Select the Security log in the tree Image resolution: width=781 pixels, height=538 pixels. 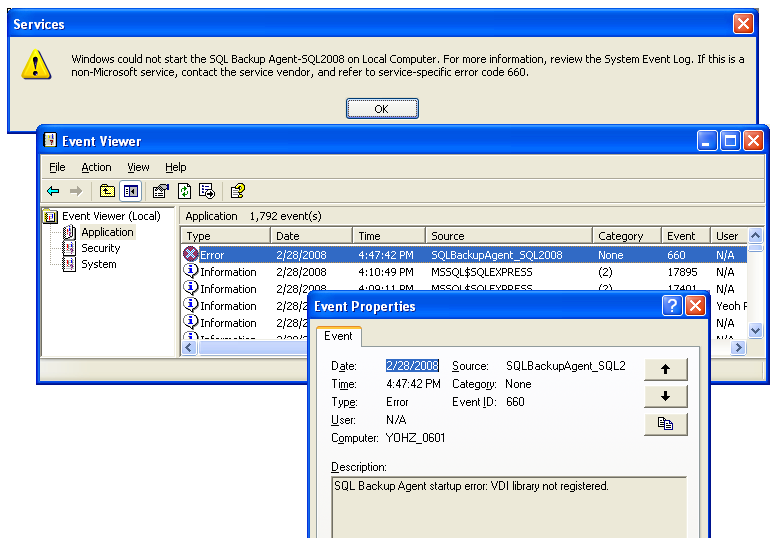(100, 248)
